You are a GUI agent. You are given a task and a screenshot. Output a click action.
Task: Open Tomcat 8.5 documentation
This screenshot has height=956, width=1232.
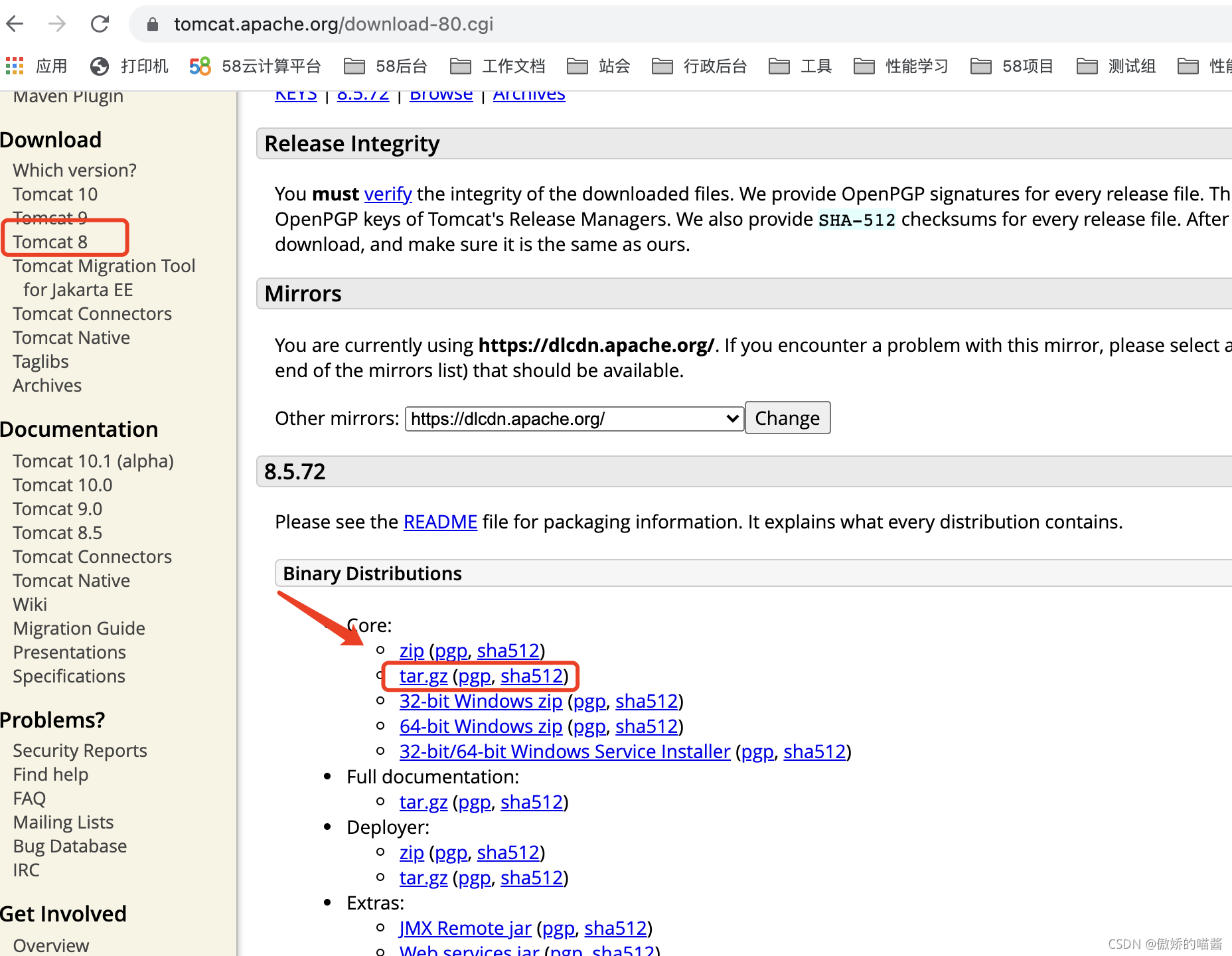57,533
